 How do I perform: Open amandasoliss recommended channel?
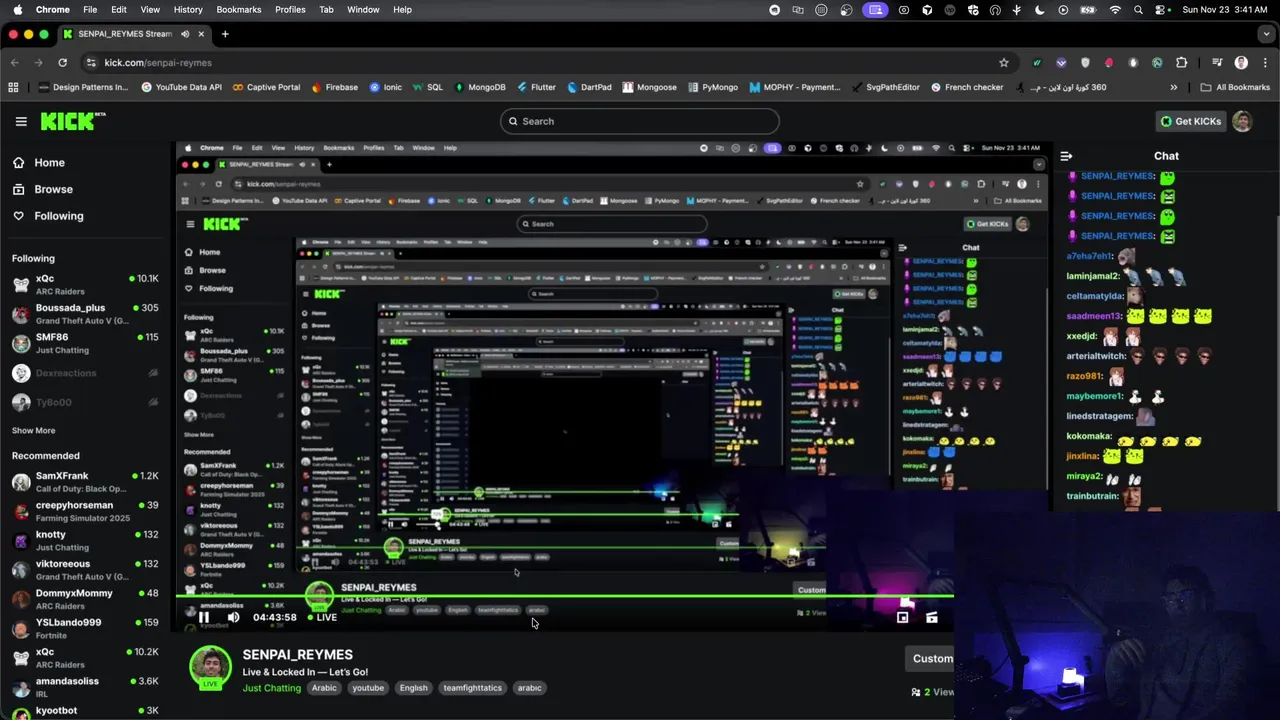coord(85,687)
